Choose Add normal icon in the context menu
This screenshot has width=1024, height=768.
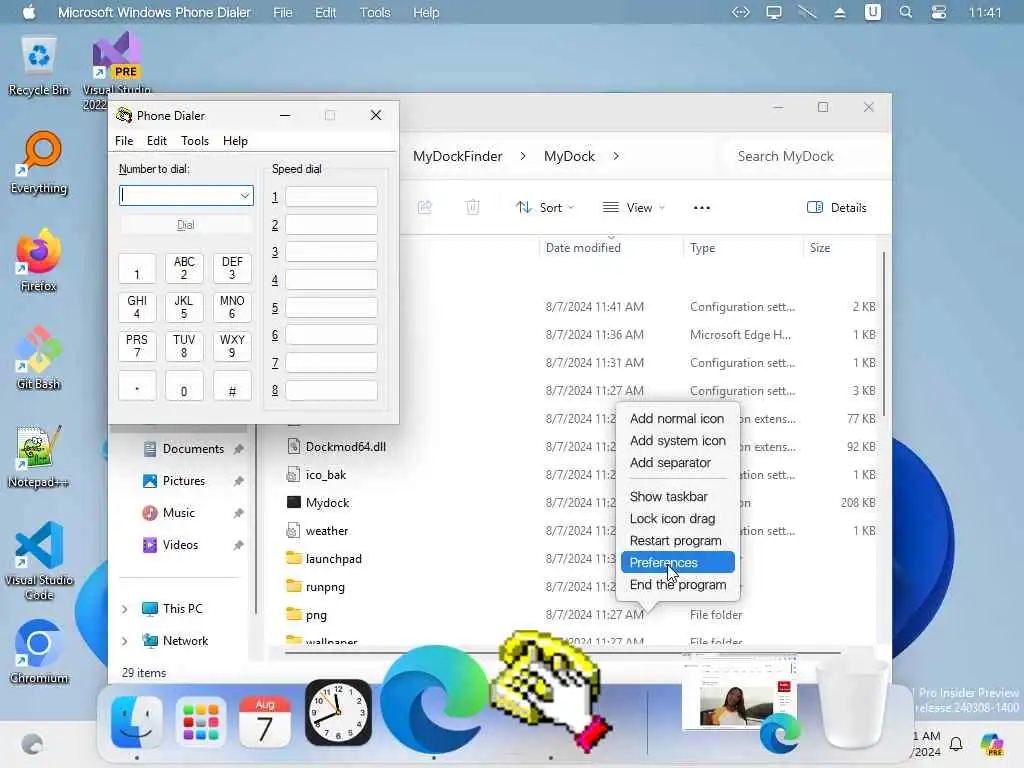[678, 419]
